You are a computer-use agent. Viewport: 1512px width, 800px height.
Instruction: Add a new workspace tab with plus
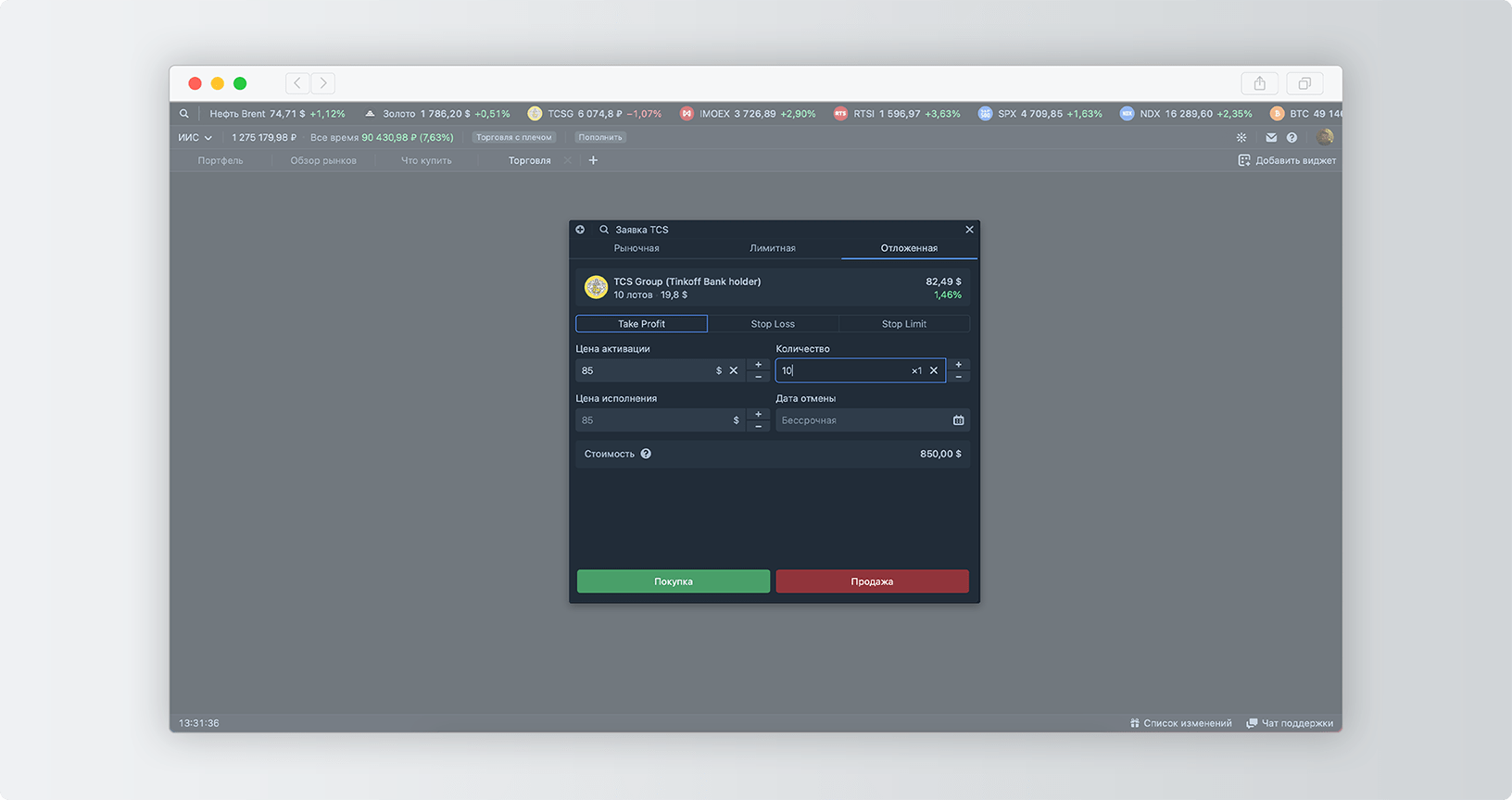pos(593,160)
